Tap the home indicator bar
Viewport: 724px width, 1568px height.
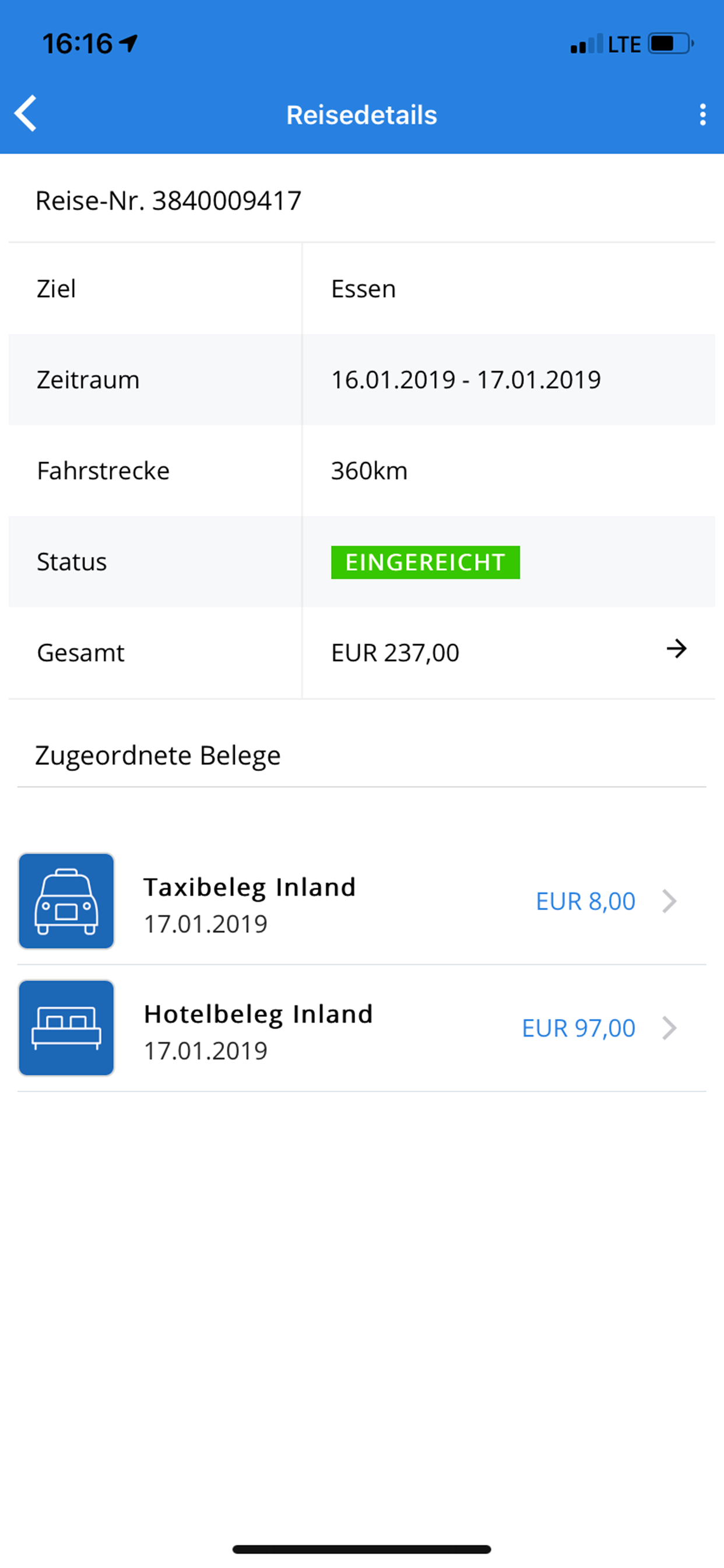pyautogui.click(x=361, y=1549)
